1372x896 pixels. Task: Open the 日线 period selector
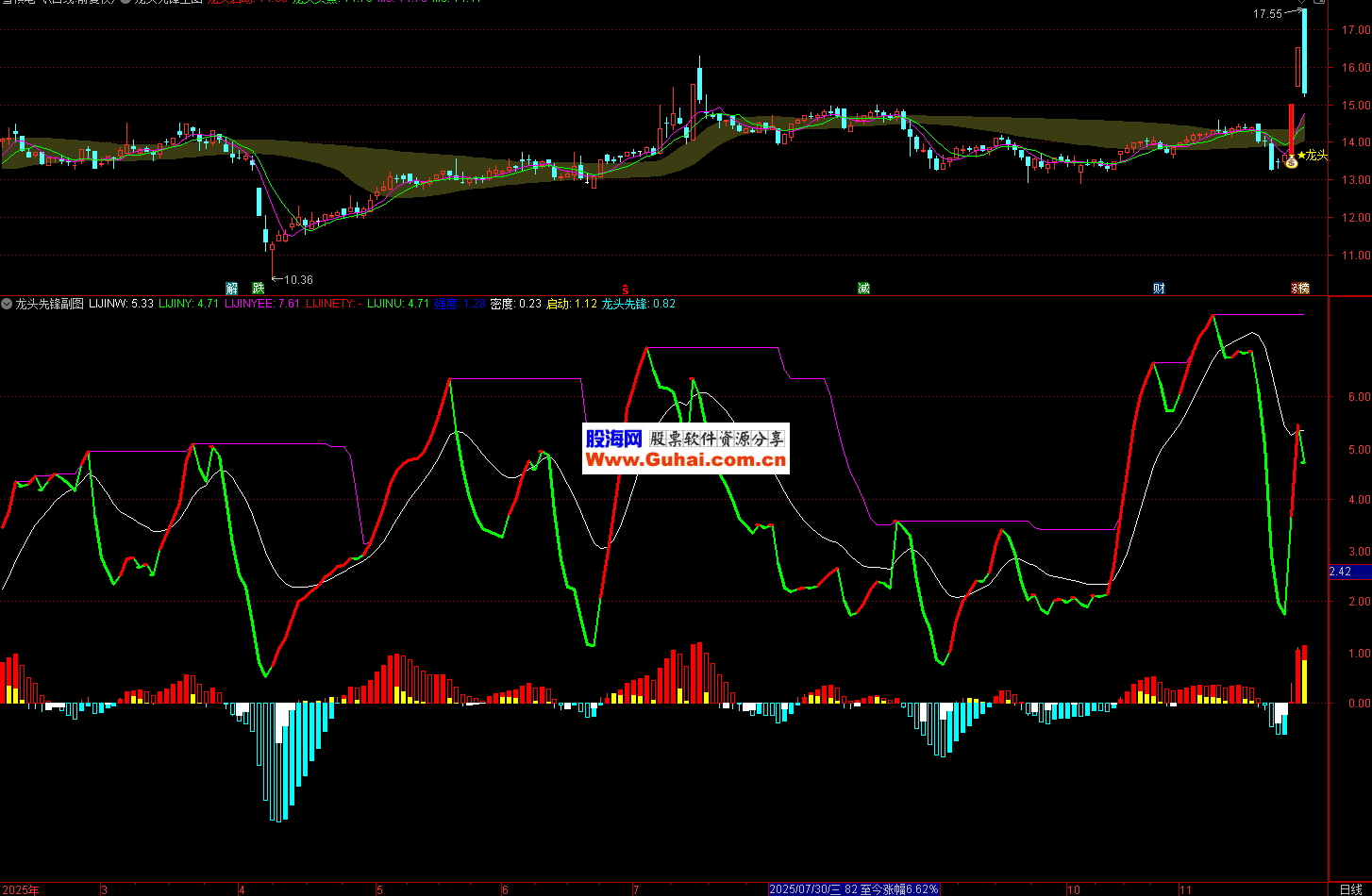[1350, 889]
